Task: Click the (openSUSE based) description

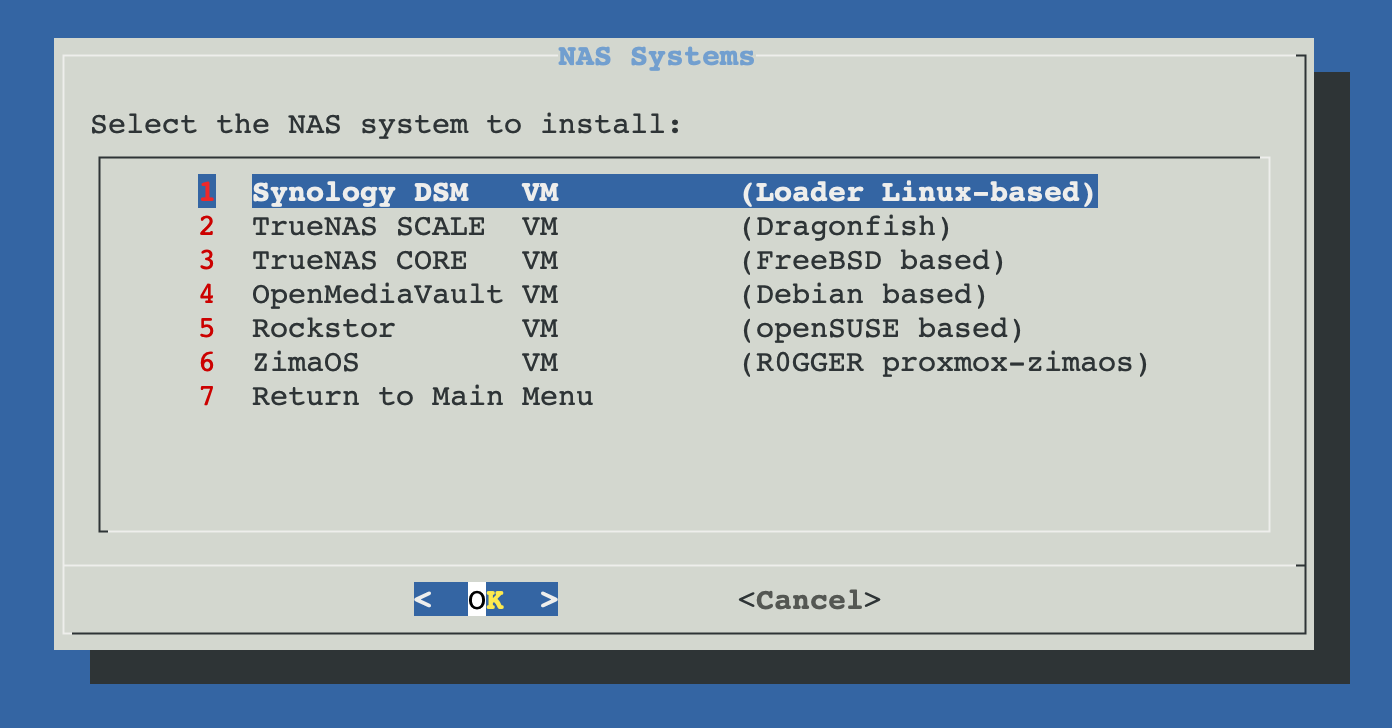Action: pyautogui.click(x=882, y=329)
